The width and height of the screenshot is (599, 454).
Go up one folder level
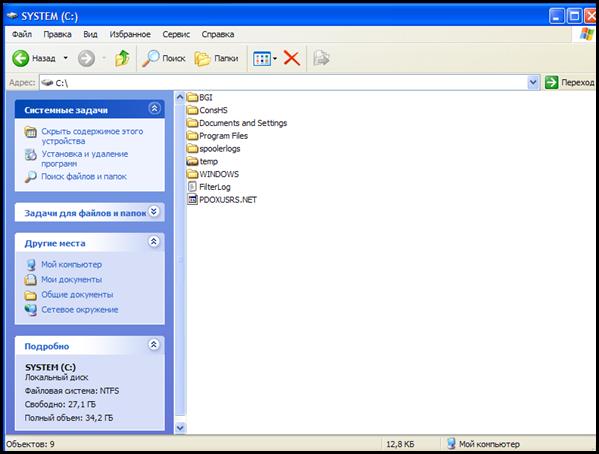click(x=122, y=58)
